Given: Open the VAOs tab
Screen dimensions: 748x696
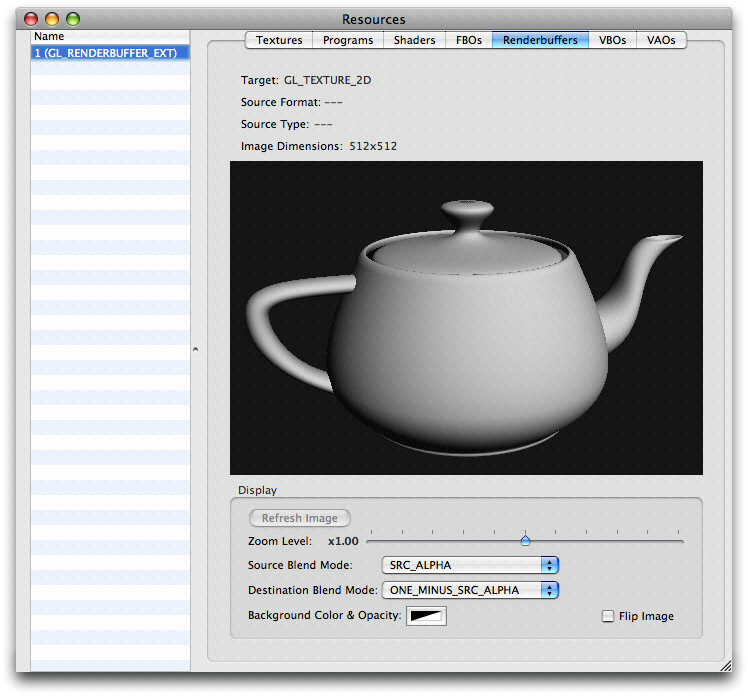Looking at the screenshot, I should click(661, 40).
